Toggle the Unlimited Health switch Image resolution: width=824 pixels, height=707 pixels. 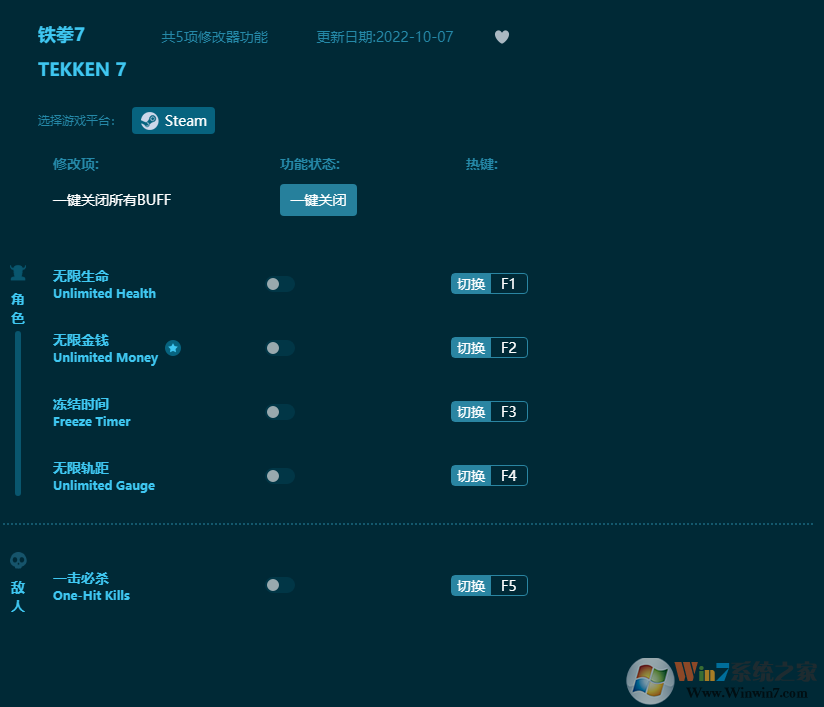[280, 284]
